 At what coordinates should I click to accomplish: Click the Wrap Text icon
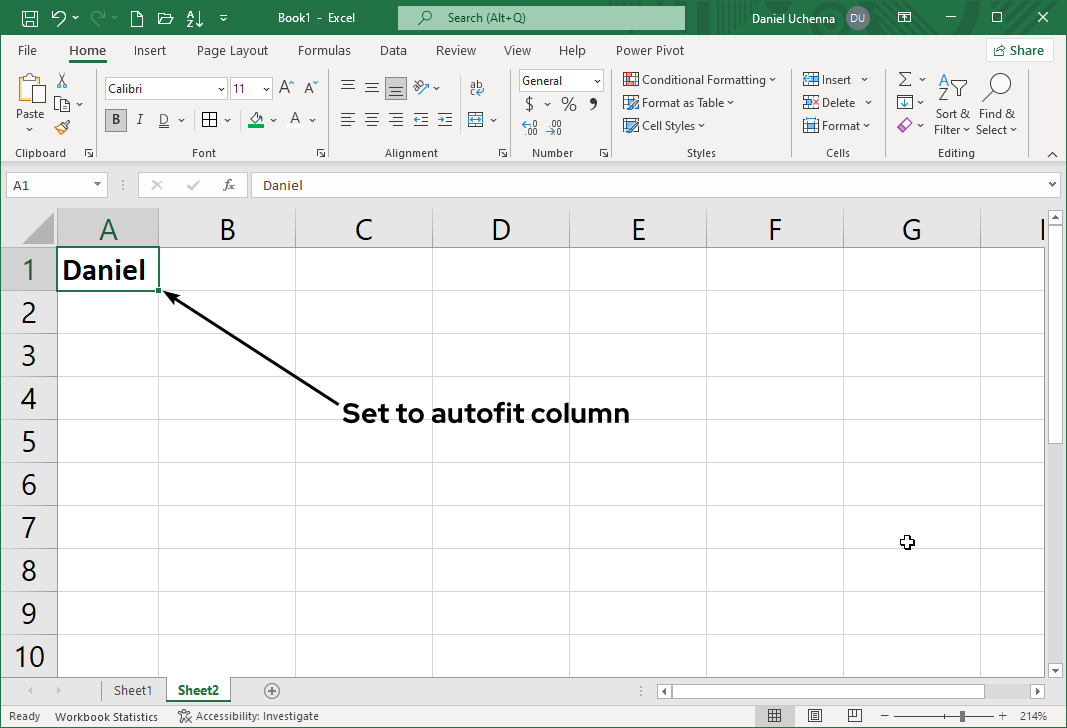(476, 87)
